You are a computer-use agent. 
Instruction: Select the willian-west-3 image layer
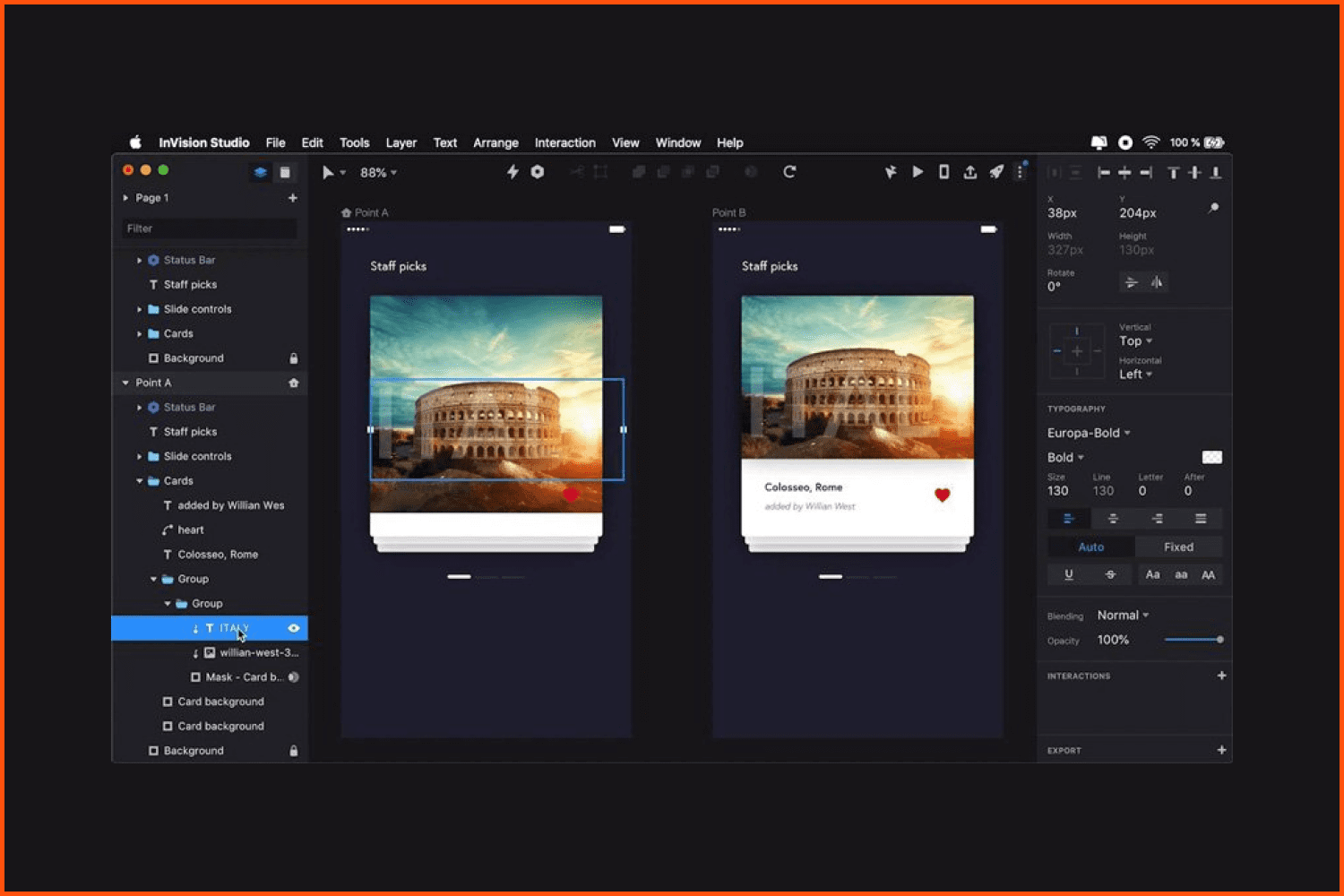coord(210,653)
